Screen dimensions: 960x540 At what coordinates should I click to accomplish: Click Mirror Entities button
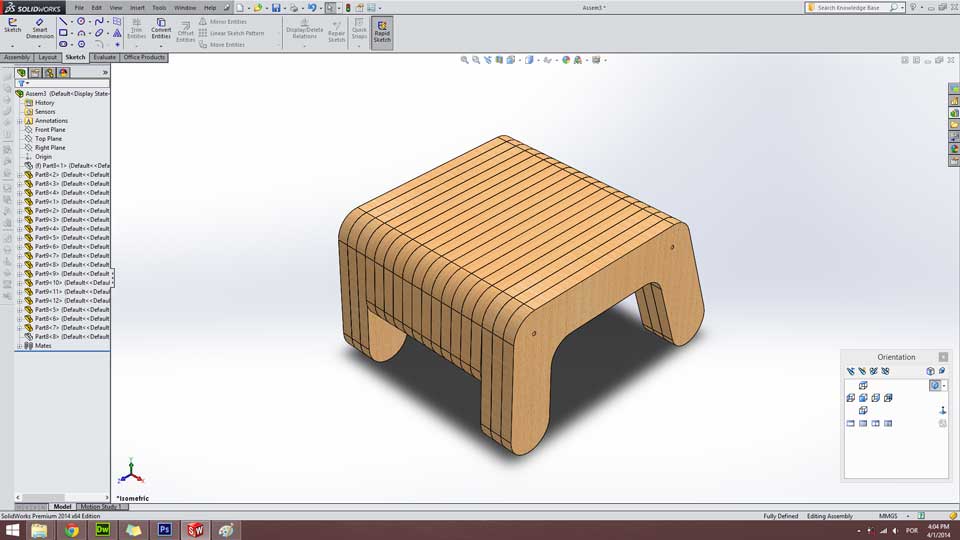coord(222,21)
